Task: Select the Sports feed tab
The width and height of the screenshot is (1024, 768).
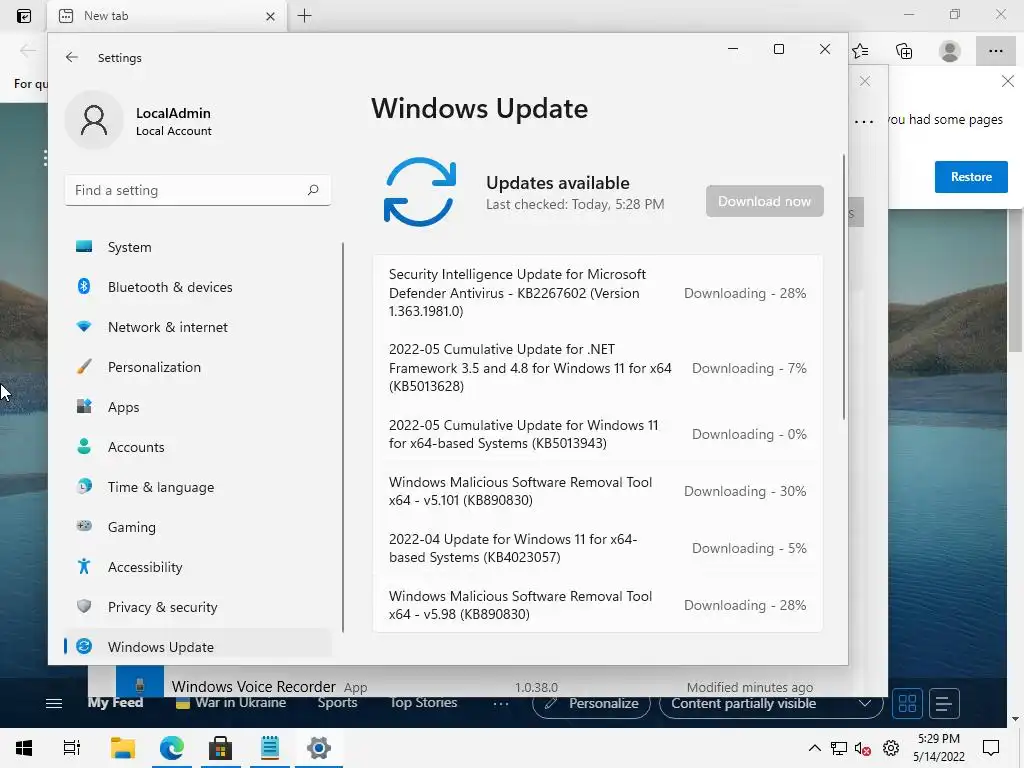Action: (337, 703)
